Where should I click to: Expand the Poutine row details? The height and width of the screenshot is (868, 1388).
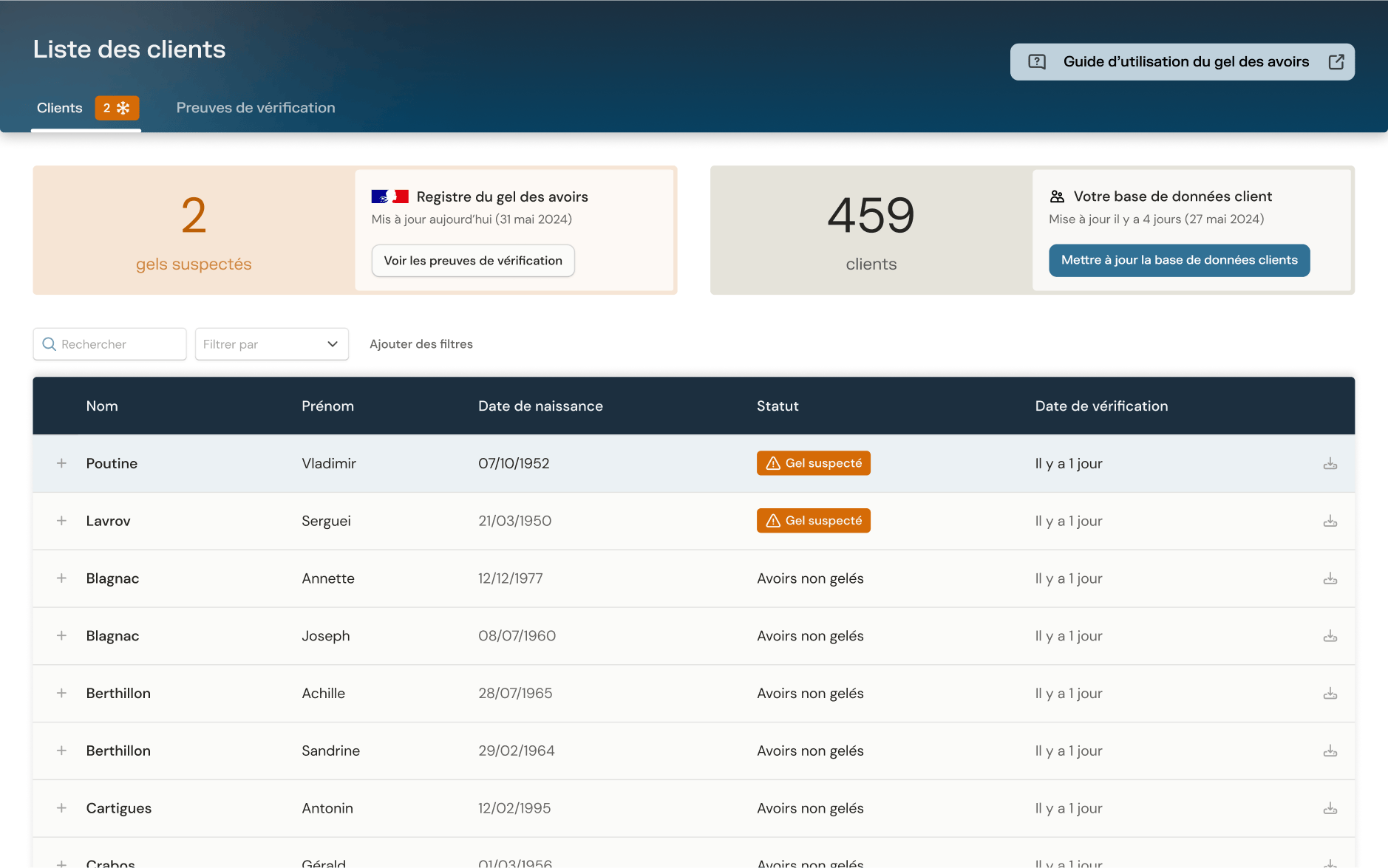coord(61,463)
